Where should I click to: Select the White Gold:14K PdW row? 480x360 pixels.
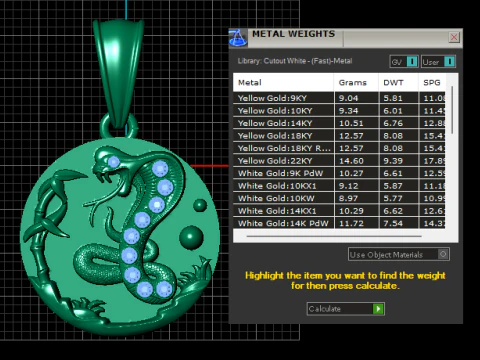[339, 223]
